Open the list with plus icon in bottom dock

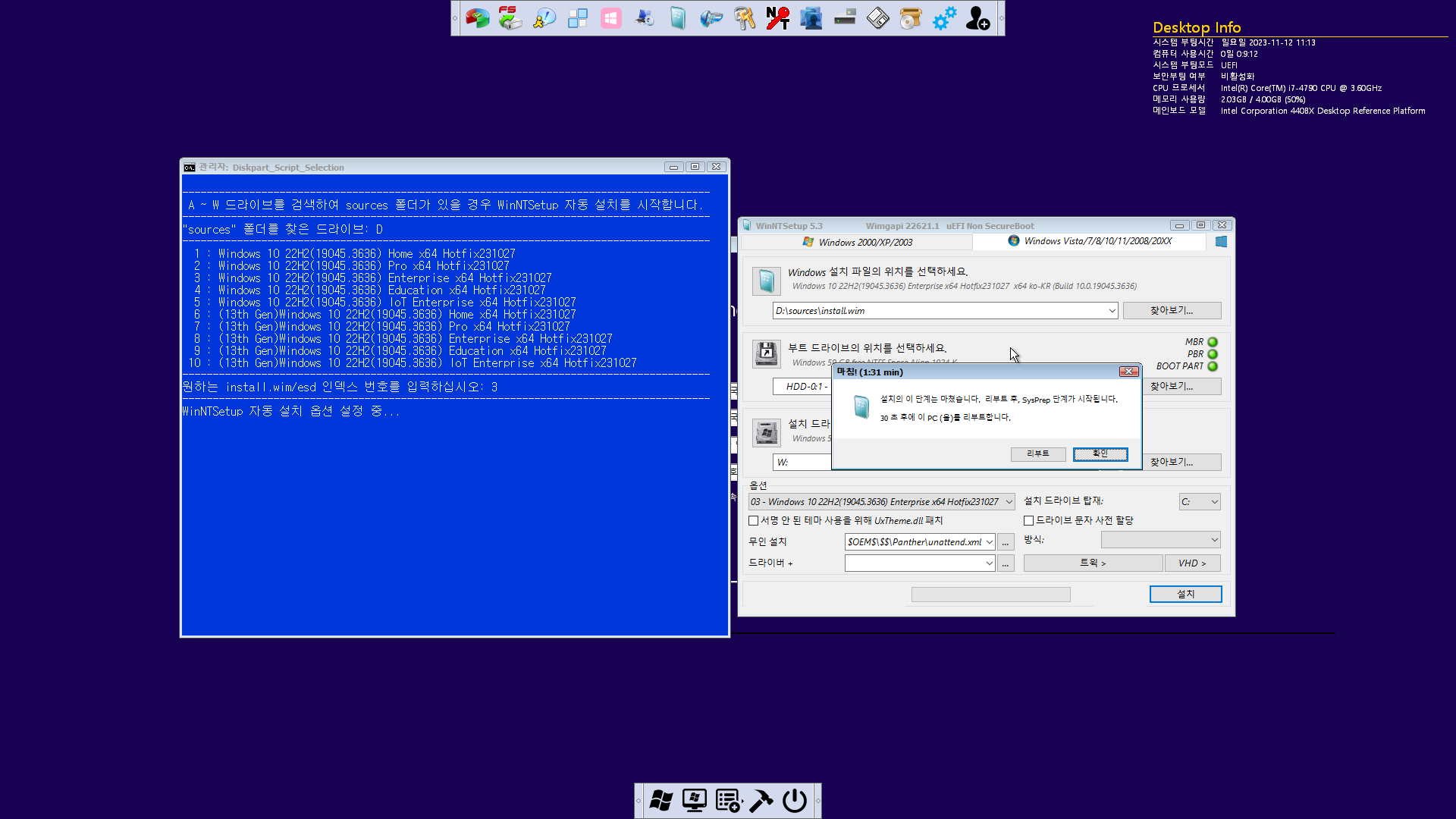(728, 801)
